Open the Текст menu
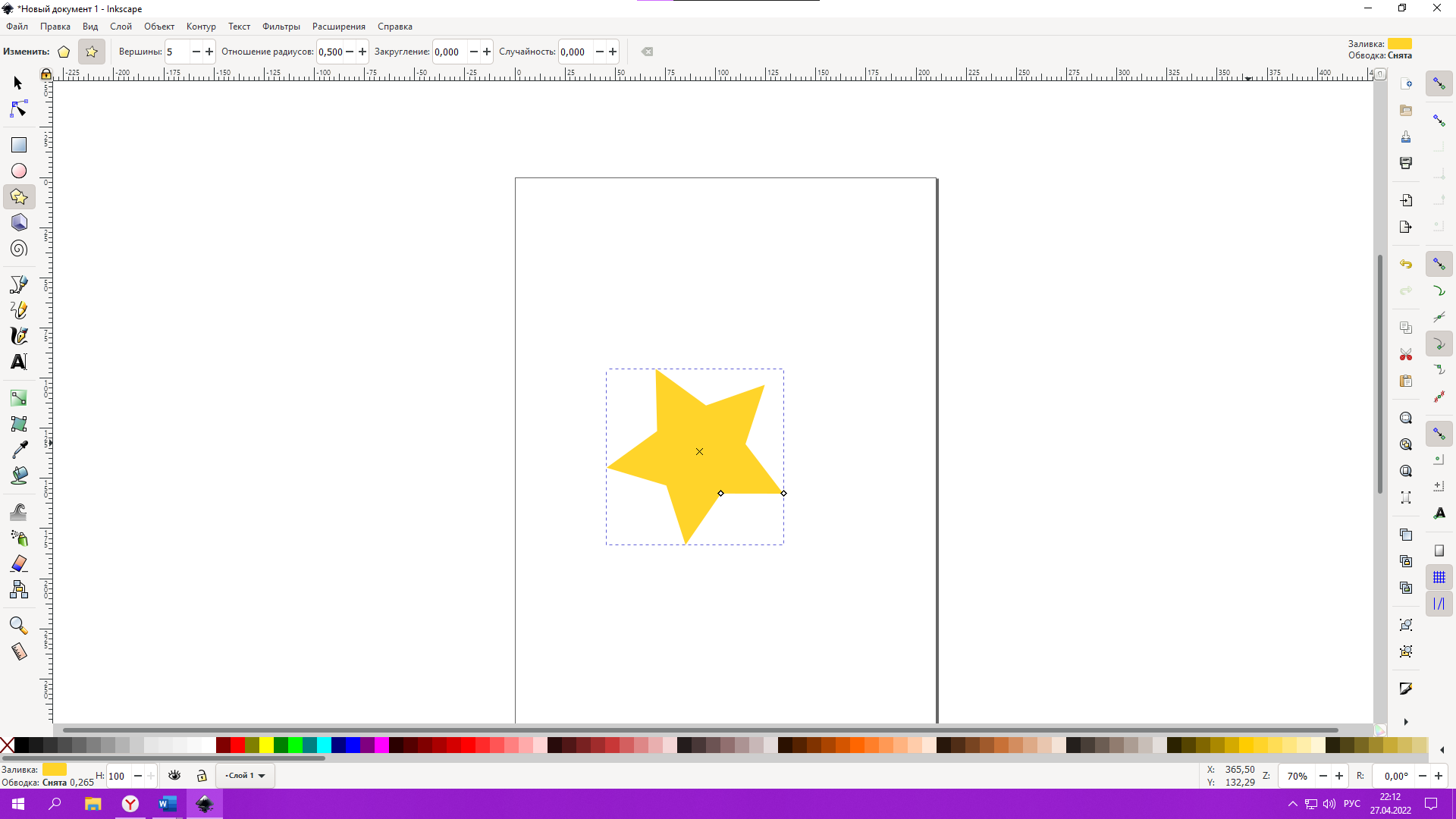 coord(239,27)
